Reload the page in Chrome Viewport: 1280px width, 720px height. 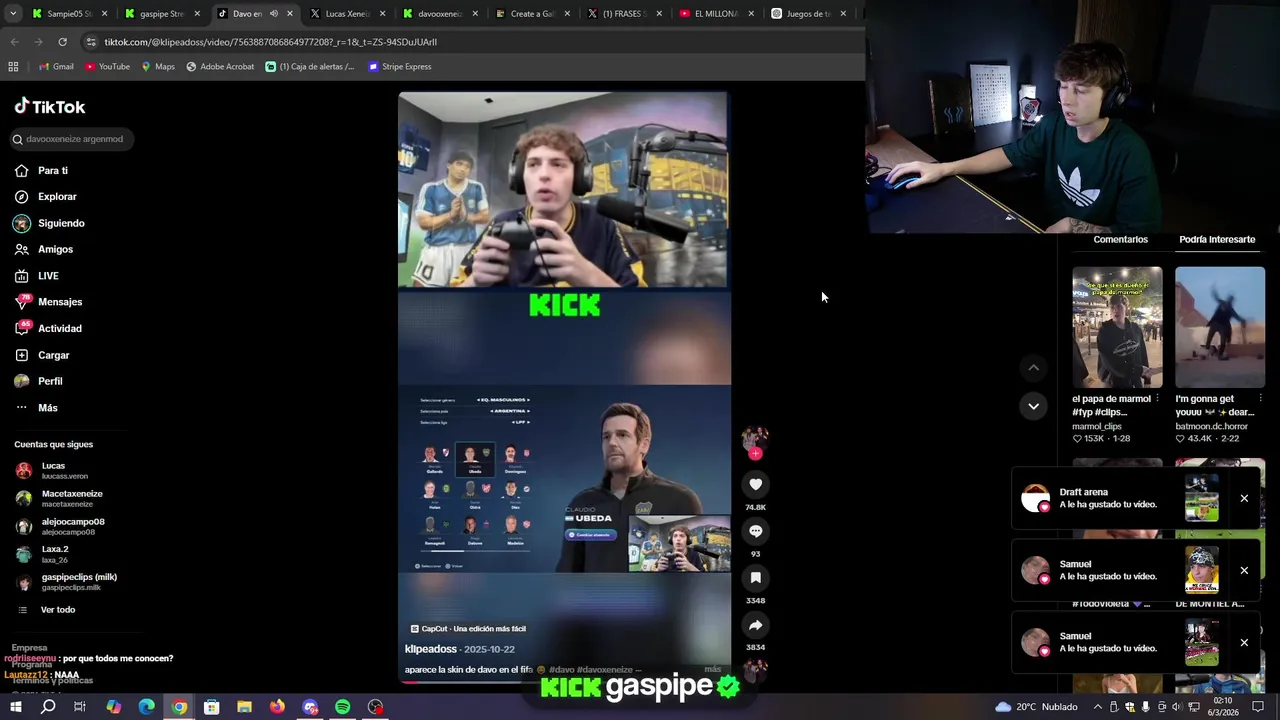[x=62, y=42]
